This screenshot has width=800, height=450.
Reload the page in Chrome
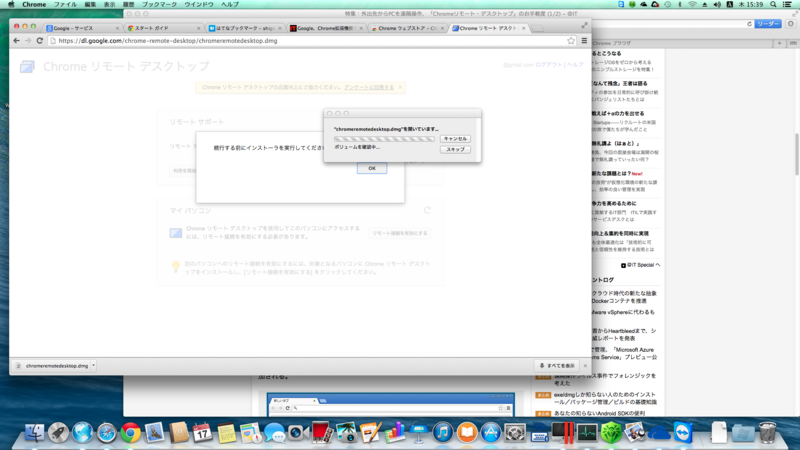click(39, 41)
